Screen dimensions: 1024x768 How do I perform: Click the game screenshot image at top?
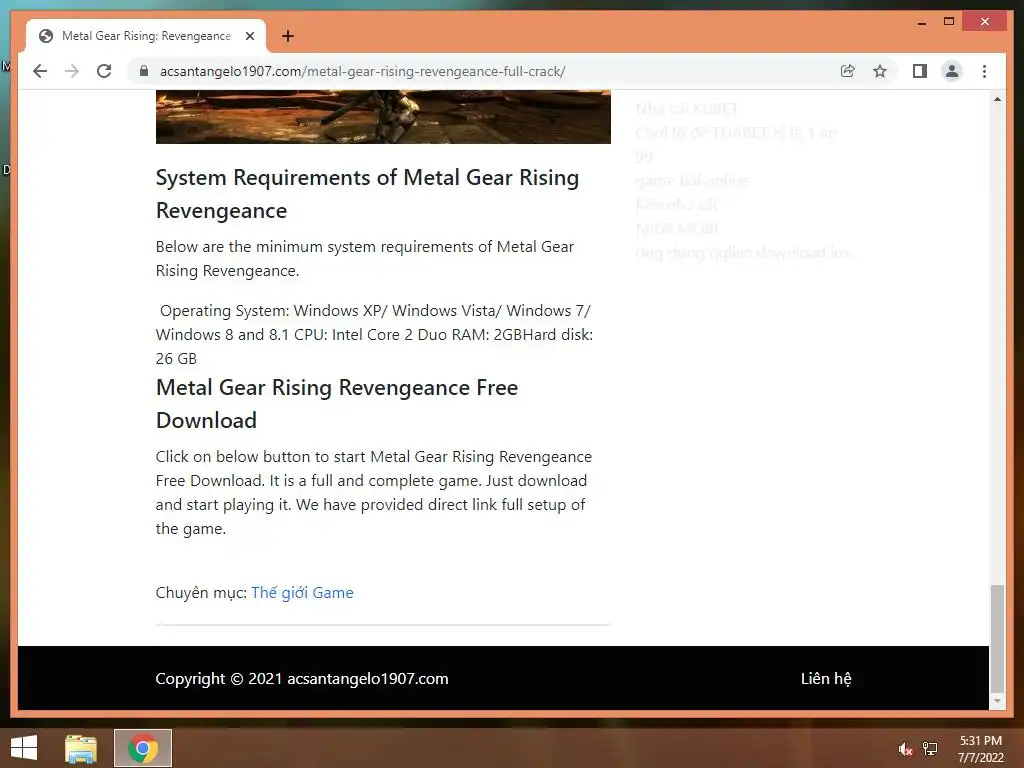383,117
